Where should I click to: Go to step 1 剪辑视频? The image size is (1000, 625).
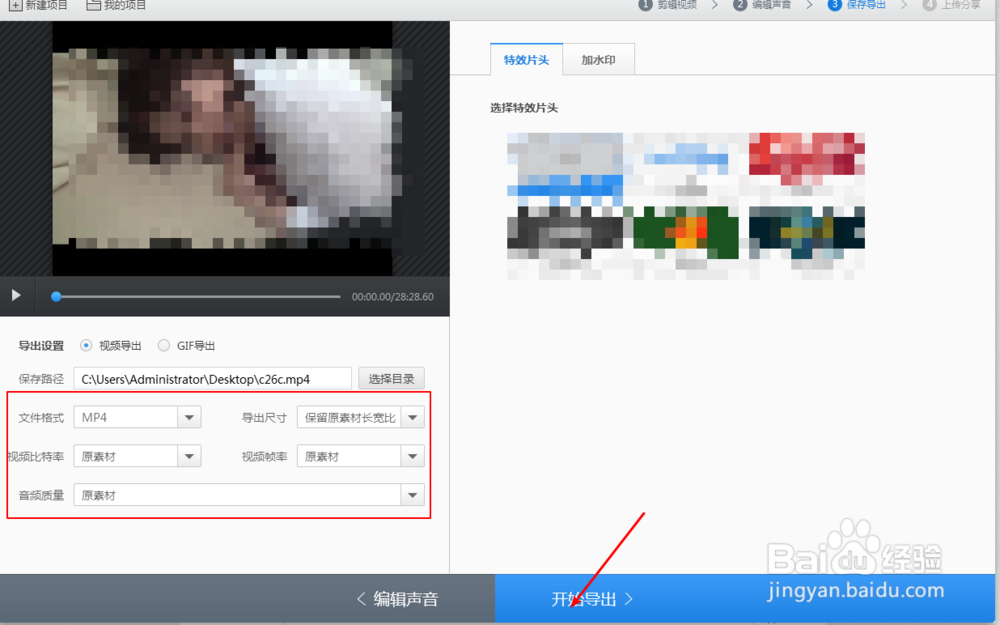pyautogui.click(x=668, y=5)
